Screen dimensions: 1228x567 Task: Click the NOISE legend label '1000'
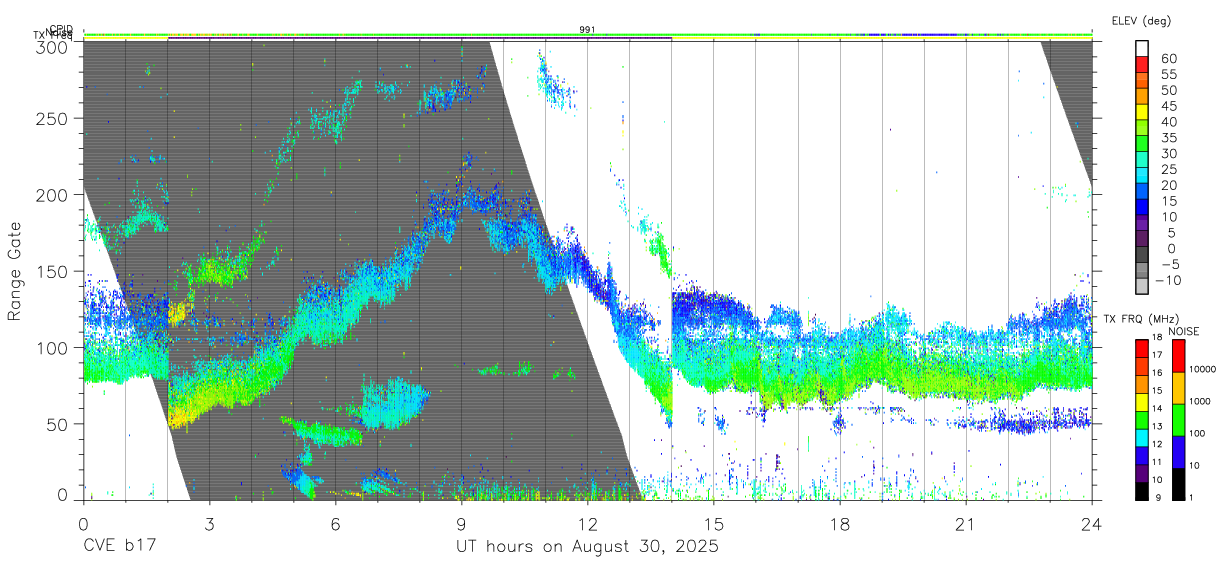point(1201,401)
